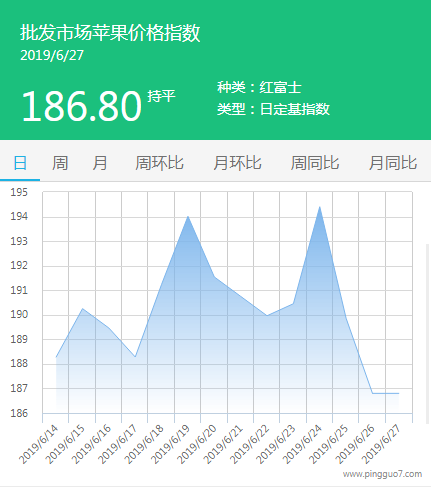Screen dimensions: 431x487
Task: Click the chart peak at 2019/6/24
Action: [x=320, y=207]
